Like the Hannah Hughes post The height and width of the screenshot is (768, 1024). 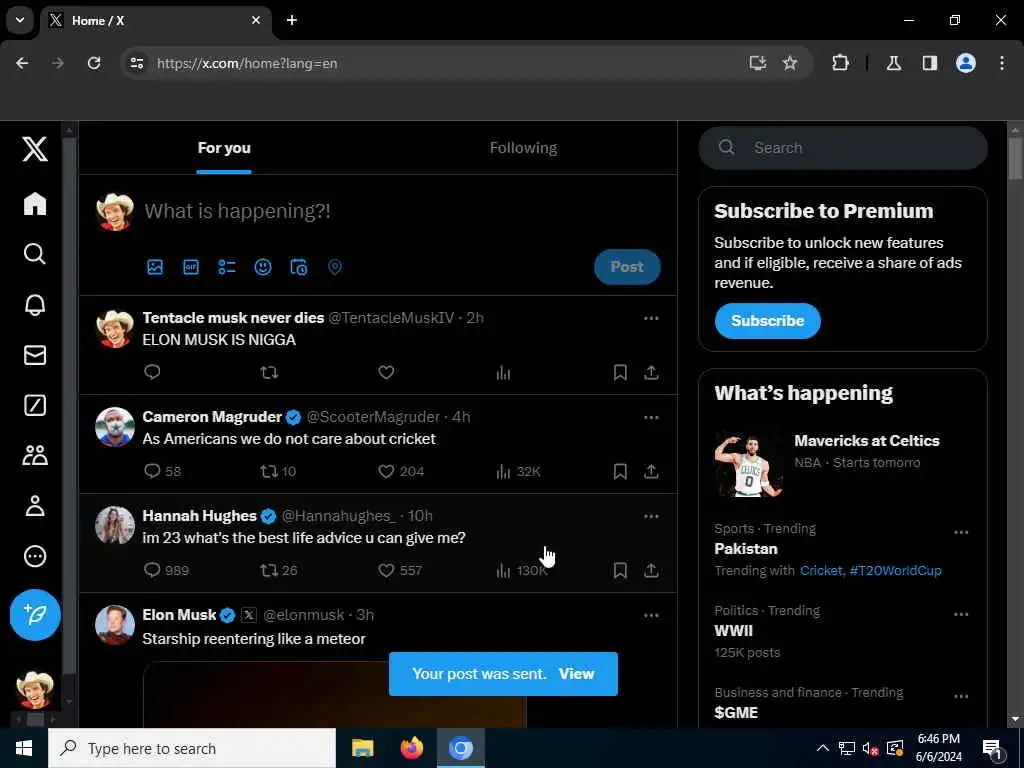coord(386,570)
